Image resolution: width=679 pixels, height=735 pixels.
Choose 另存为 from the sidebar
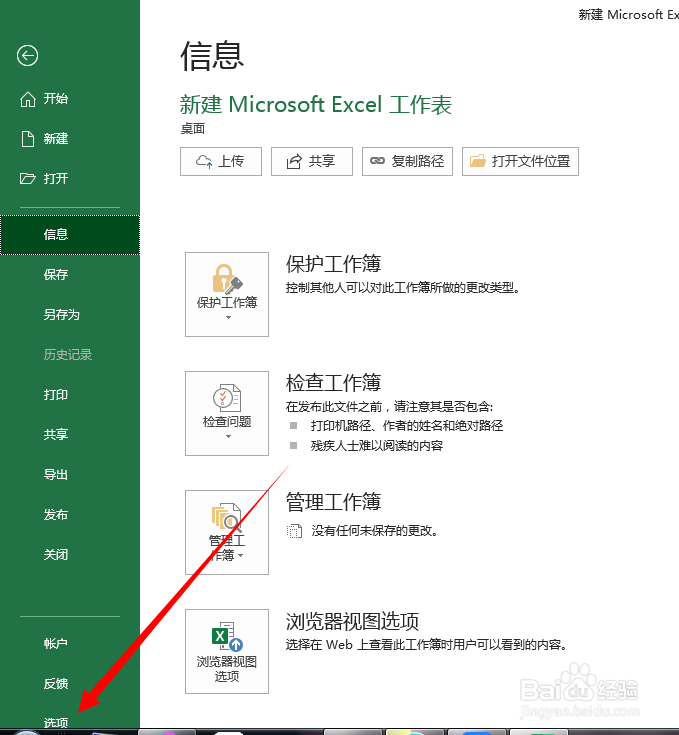tap(61, 315)
